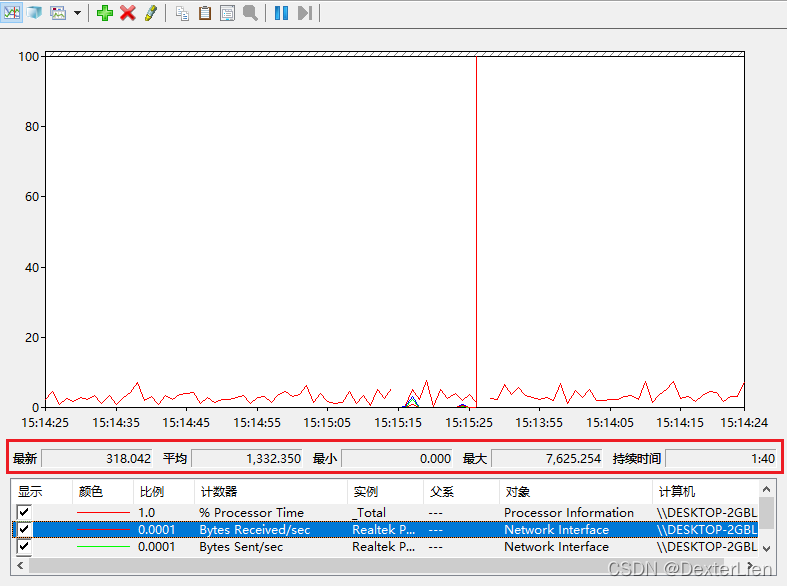
Task: Click _Total instance cell
Action: pyautogui.click(x=369, y=512)
